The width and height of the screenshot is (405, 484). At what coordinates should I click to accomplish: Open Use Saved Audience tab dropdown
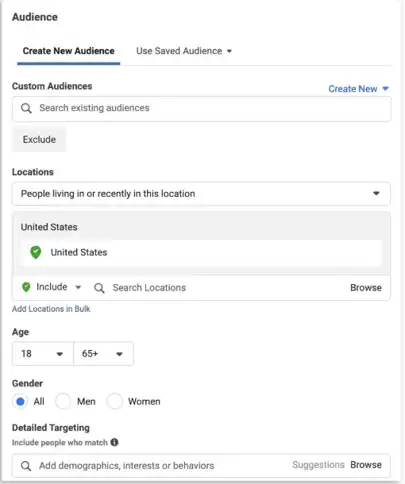[x=184, y=51]
